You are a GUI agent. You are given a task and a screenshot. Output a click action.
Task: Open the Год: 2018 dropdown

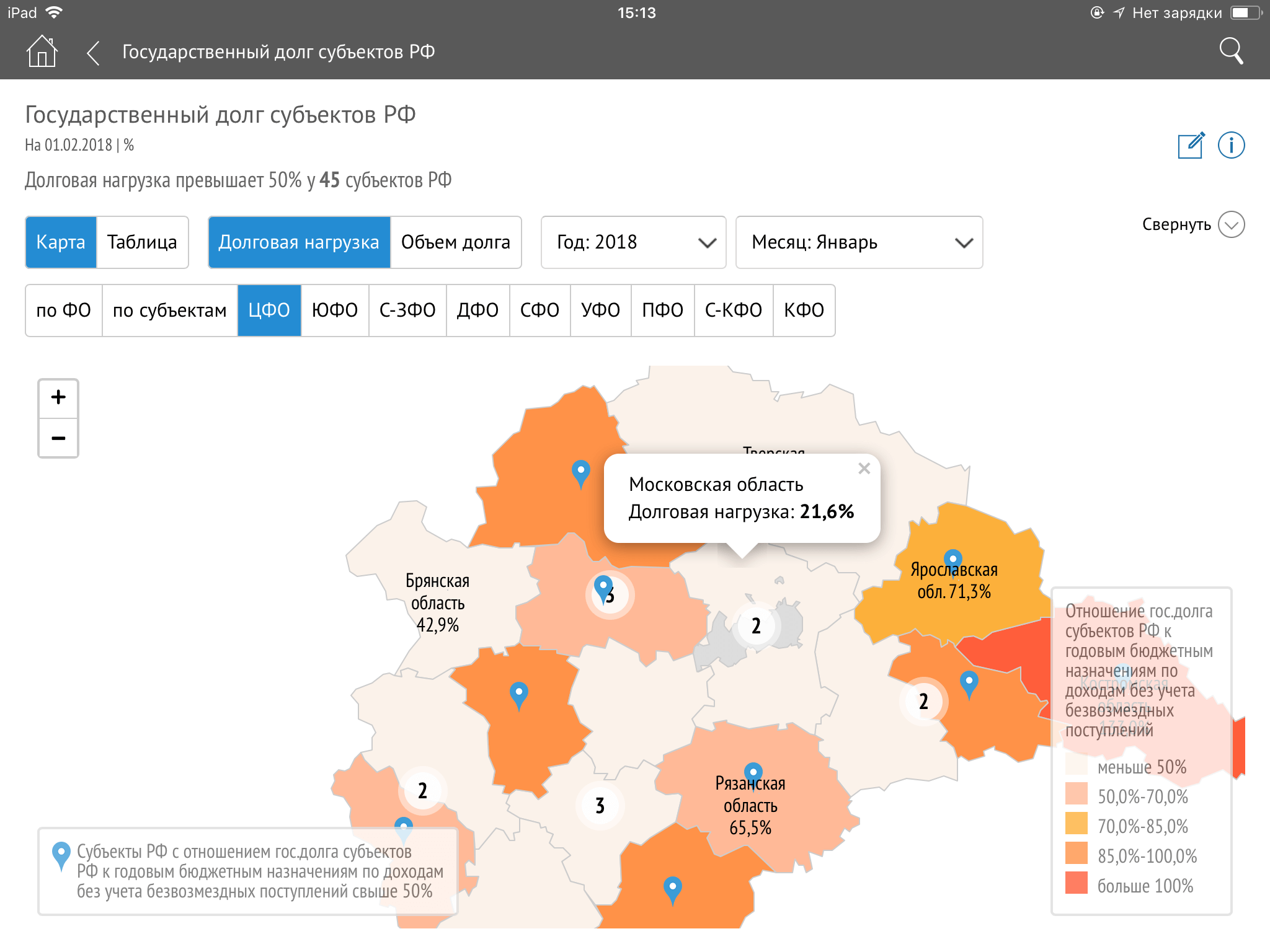coord(633,242)
